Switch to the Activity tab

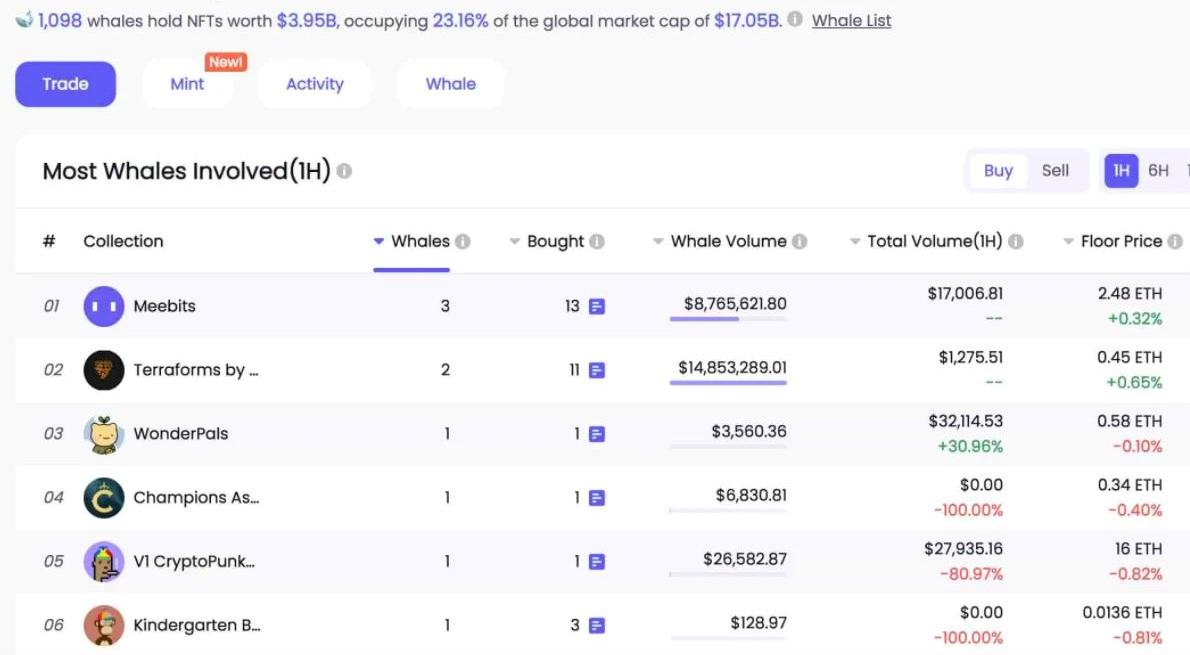click(314, 84)
